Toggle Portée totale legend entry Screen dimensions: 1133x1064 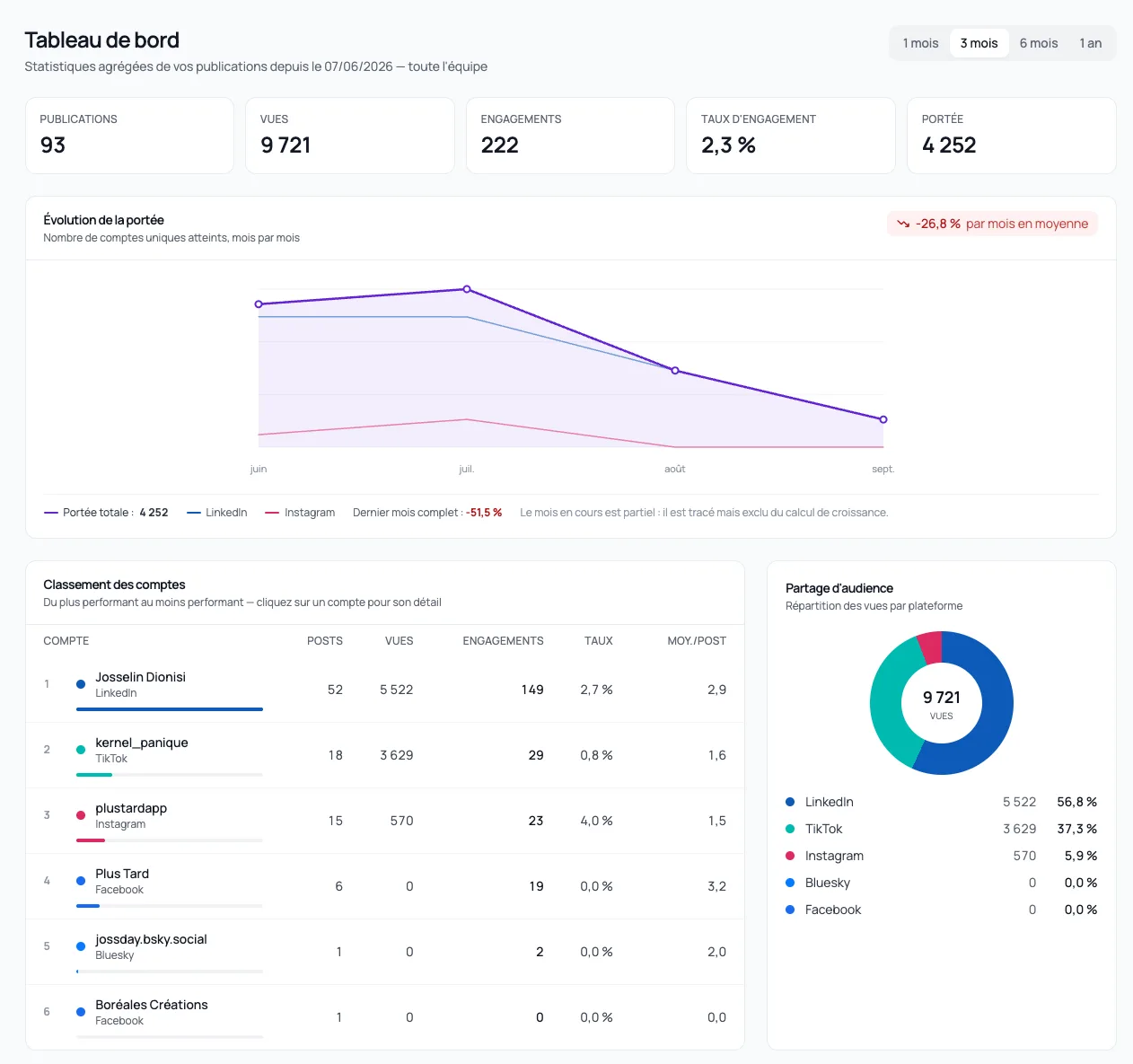(106, 513)
